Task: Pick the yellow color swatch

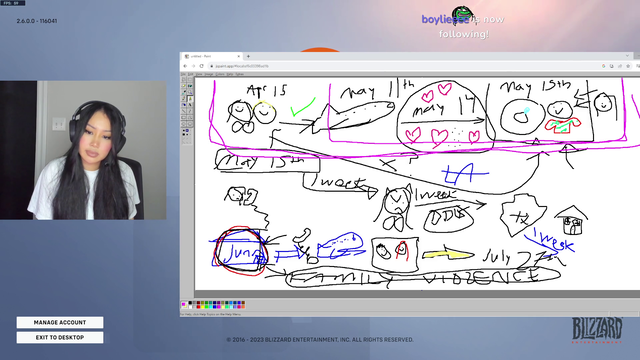Action: point(202,307)
